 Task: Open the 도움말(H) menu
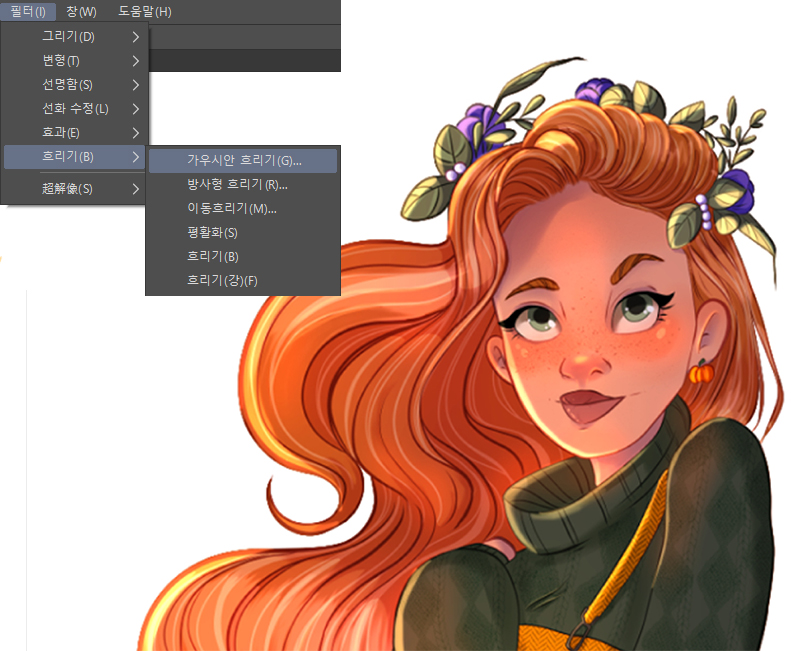145,11
